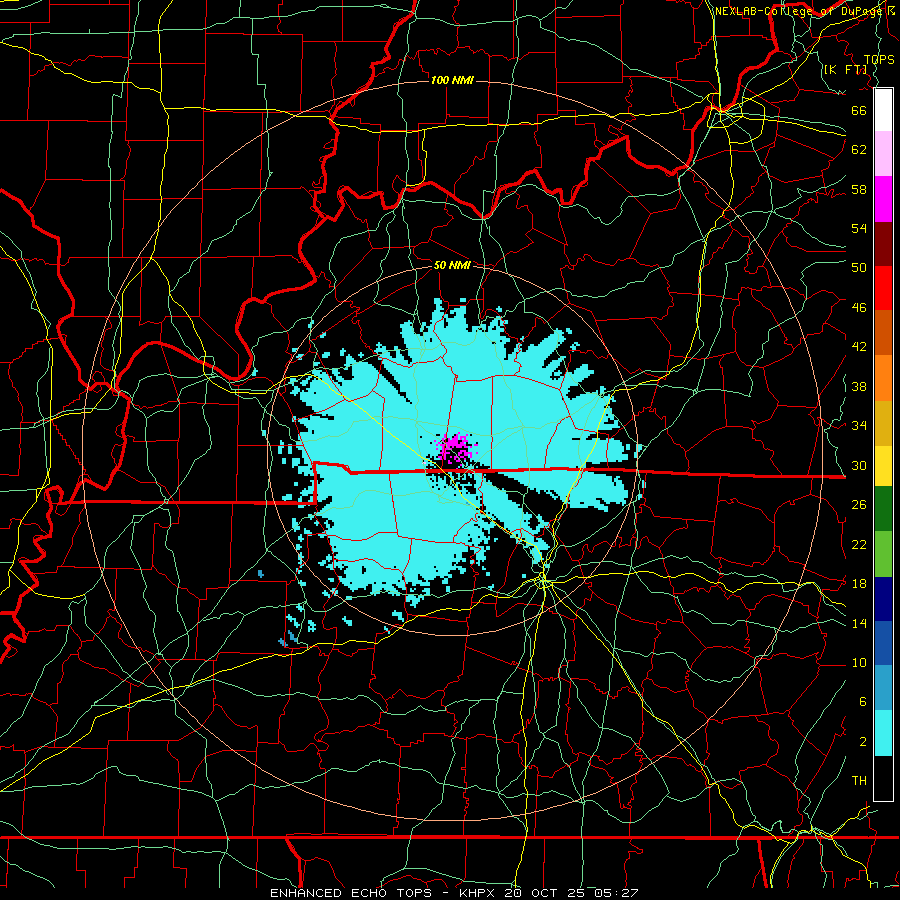Click the '26' legend value
The height and width of the screenshot is (900, 900).
(x=859, y=505)
